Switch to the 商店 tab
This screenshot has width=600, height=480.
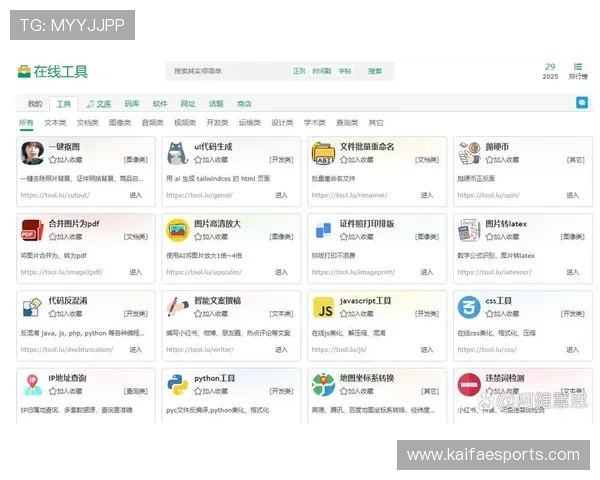[244, 104]
